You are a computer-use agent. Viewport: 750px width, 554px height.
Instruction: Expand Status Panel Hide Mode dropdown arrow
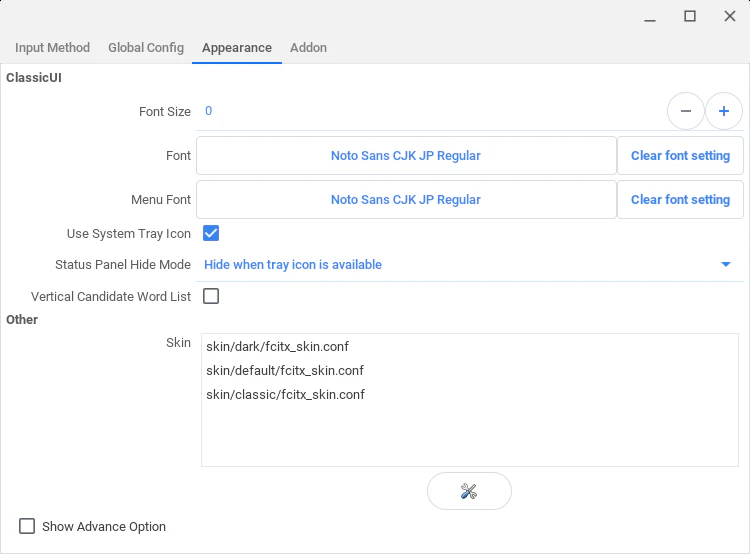[726, 265]
